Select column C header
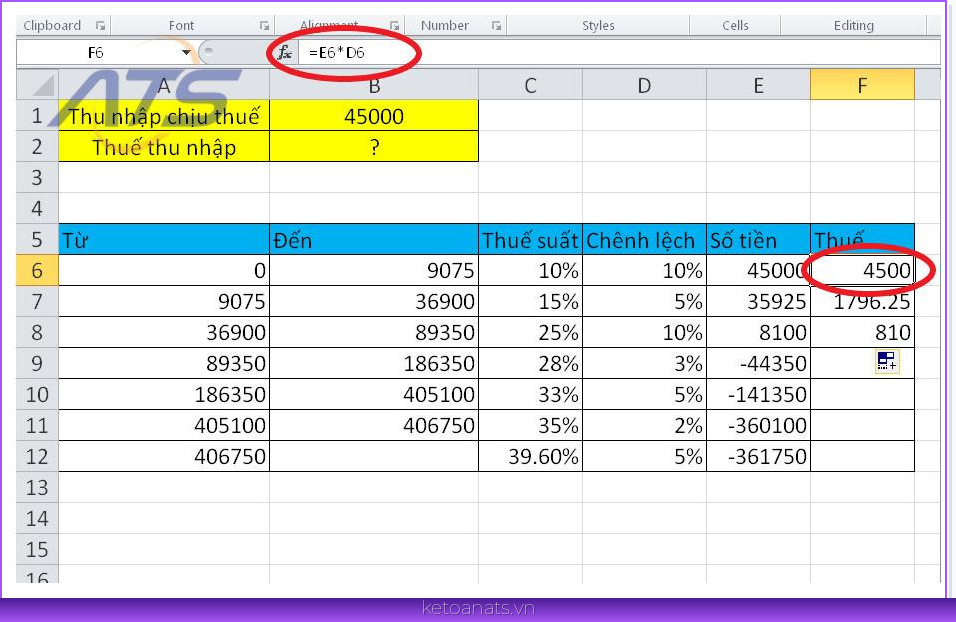The image size is (956, 622). [530, 85]
